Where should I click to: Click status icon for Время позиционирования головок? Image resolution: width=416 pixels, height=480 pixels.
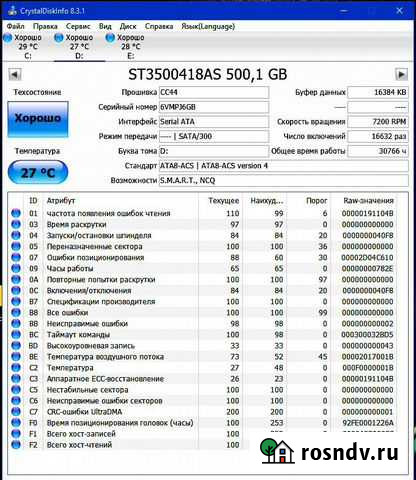coord(16,422)
